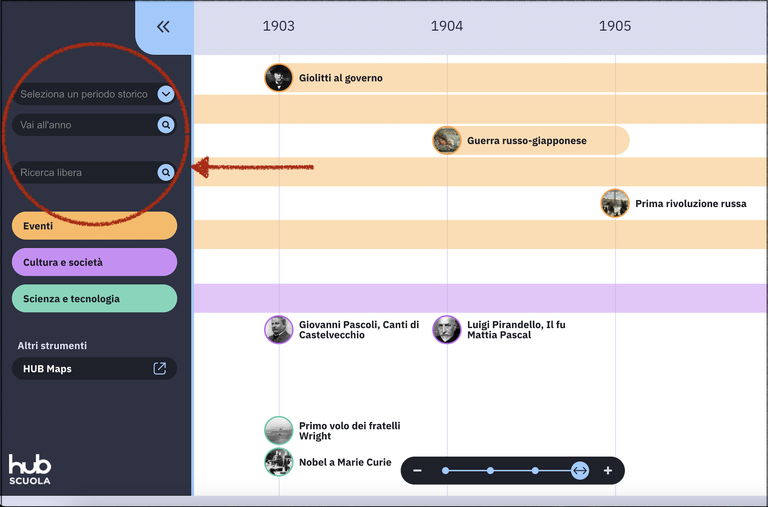Open the external link icon for HUB Maps

[x=160, y=369]
